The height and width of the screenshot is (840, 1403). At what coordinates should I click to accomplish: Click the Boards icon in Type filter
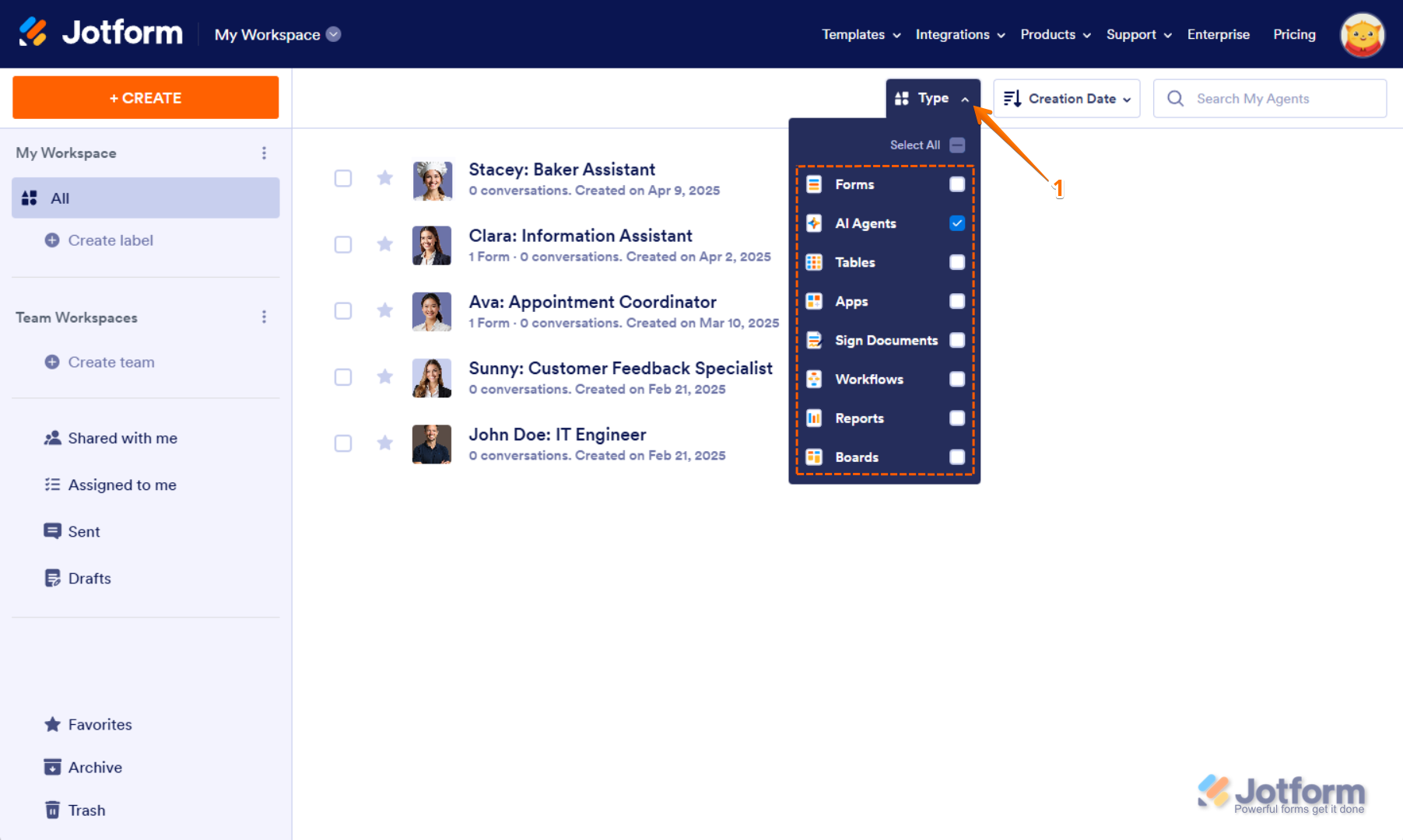pyautogui.click(x=814, y=457)
